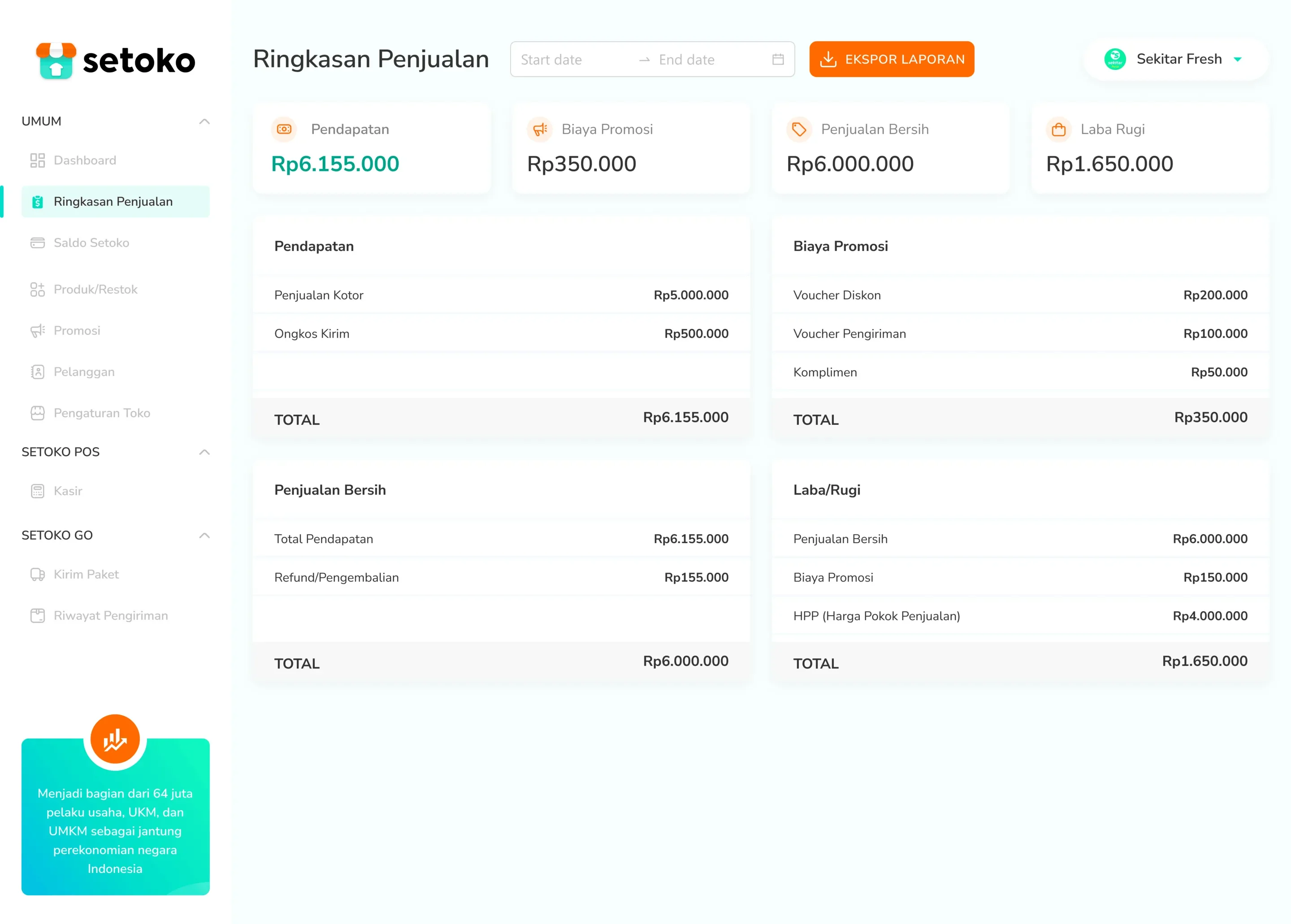Collapse the SETOKO GO section
The height and width of the screenshot is (924, 1291).
[x=204, y=535]
